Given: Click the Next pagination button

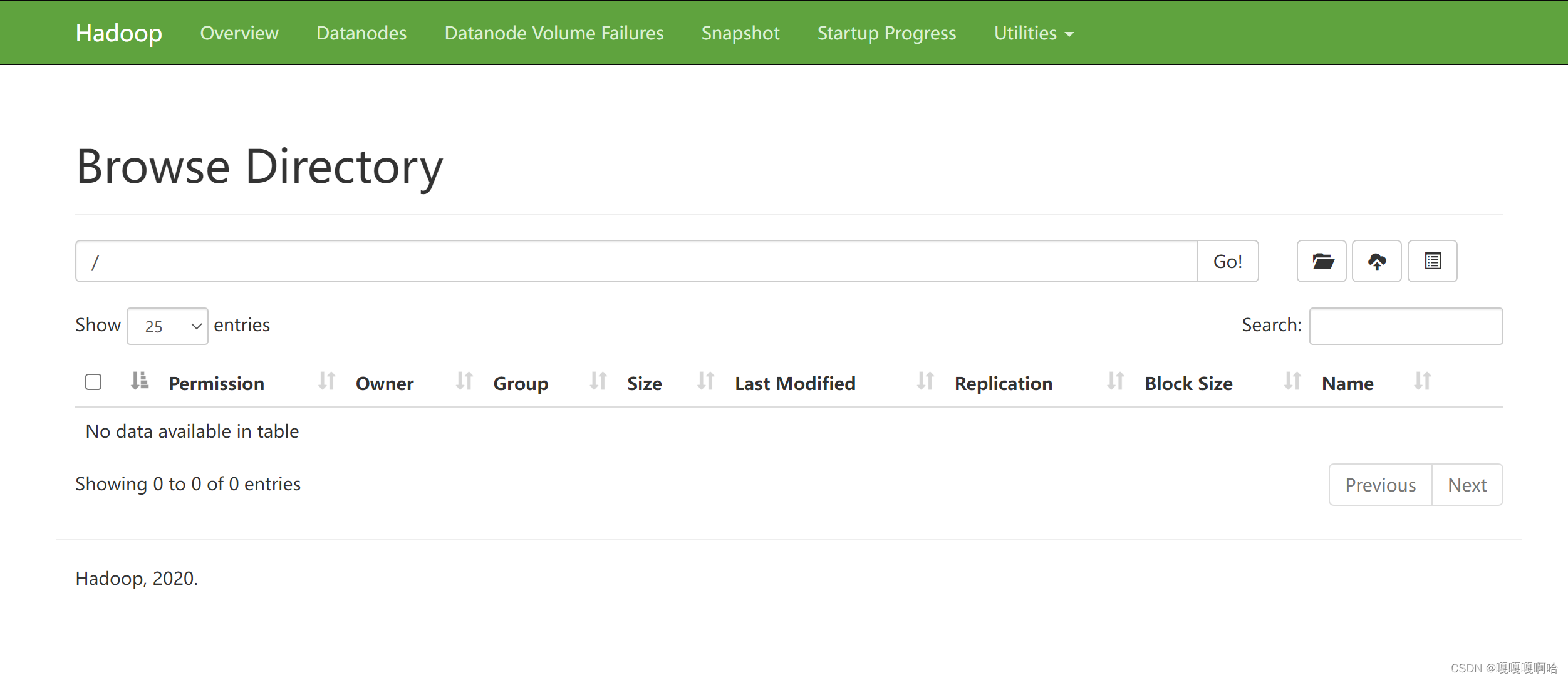Looking at the screenshot, I should (1467, 485).
